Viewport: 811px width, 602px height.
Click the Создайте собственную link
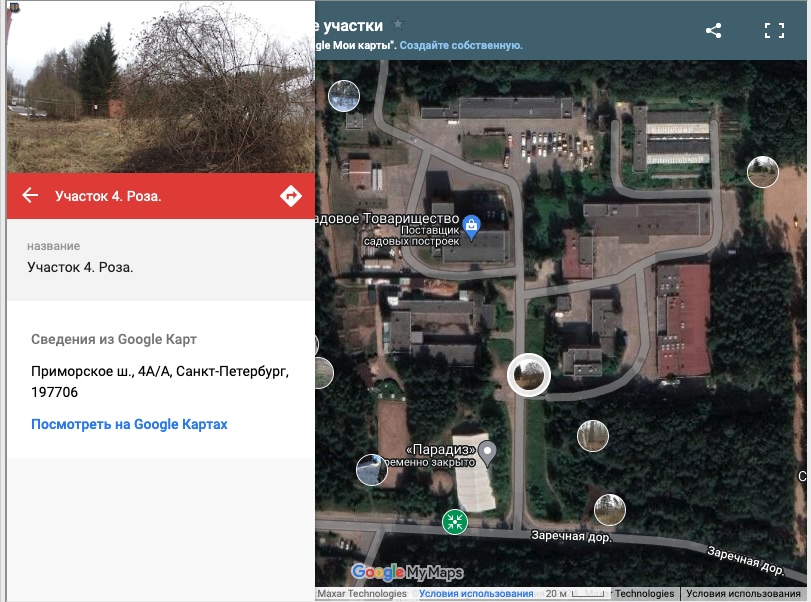461,46
